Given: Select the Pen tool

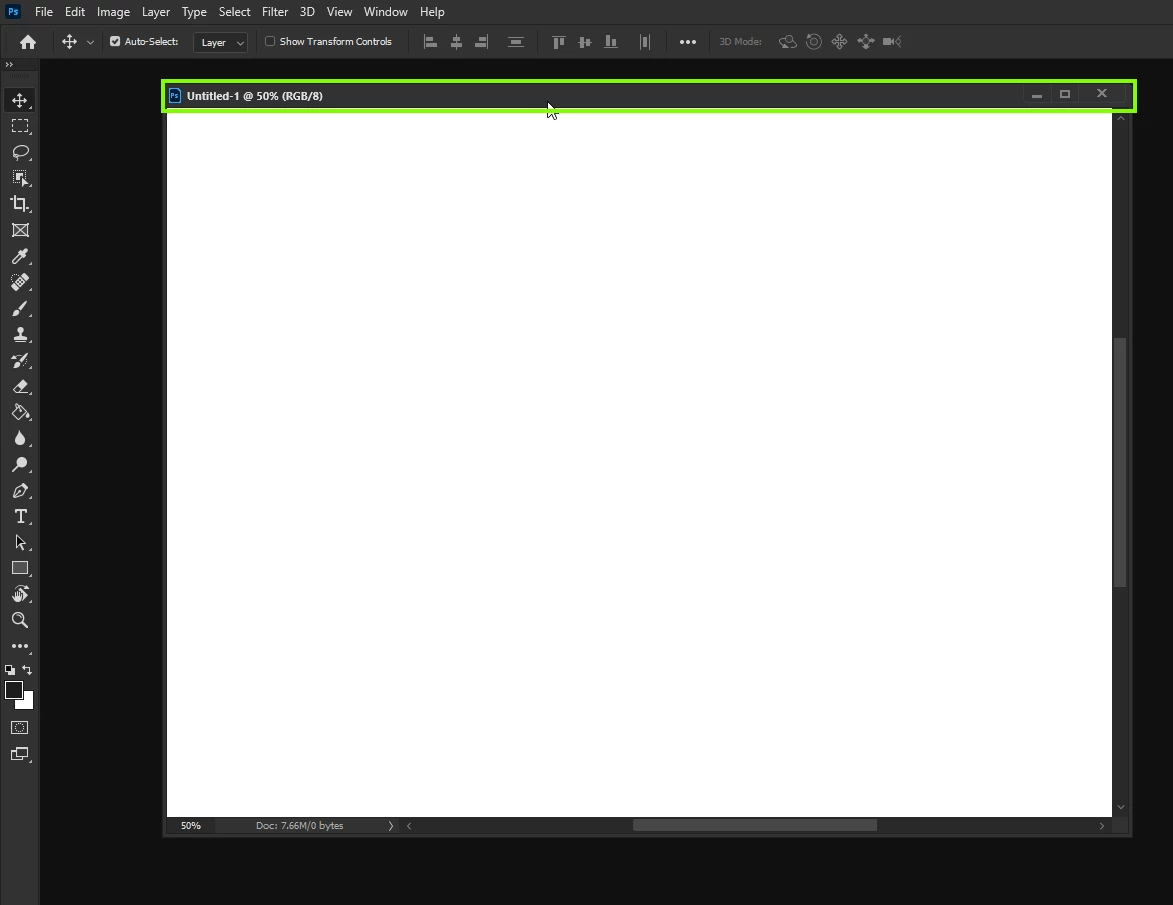Looking at the screenshot, I should [x=20, y=491].
